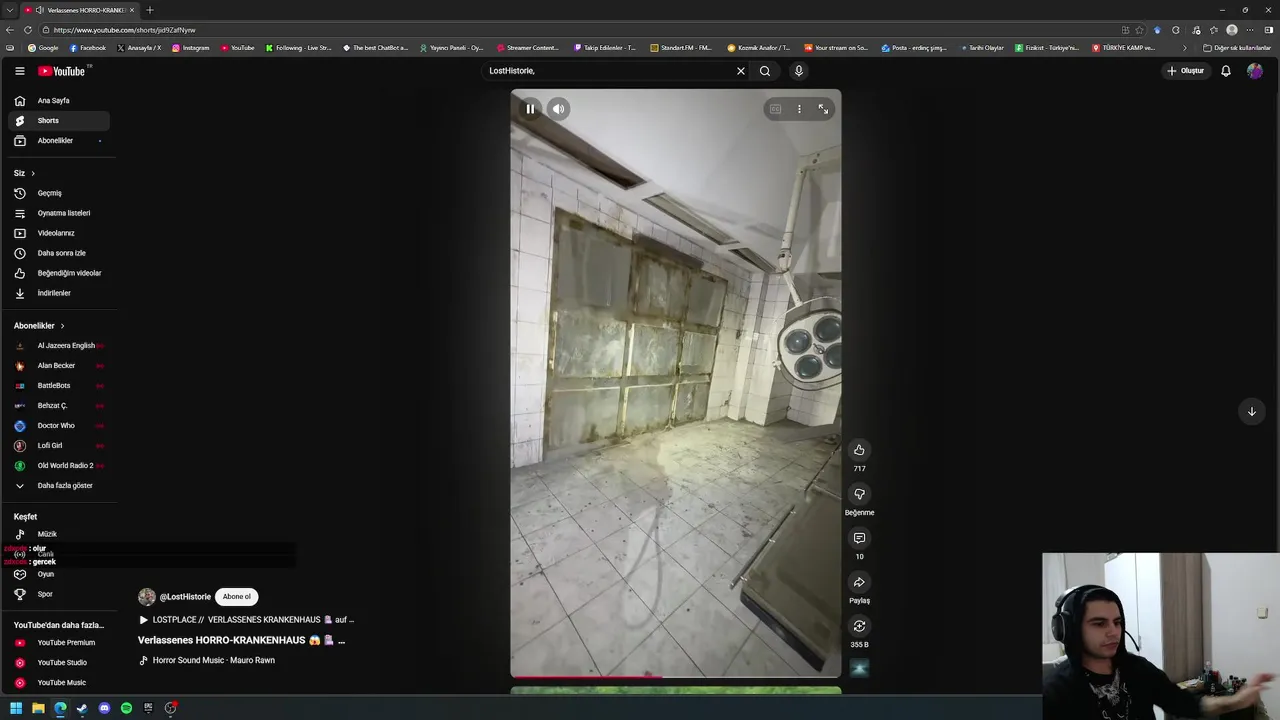Go to the next Short with down arrow

(x=1251, y=412)
